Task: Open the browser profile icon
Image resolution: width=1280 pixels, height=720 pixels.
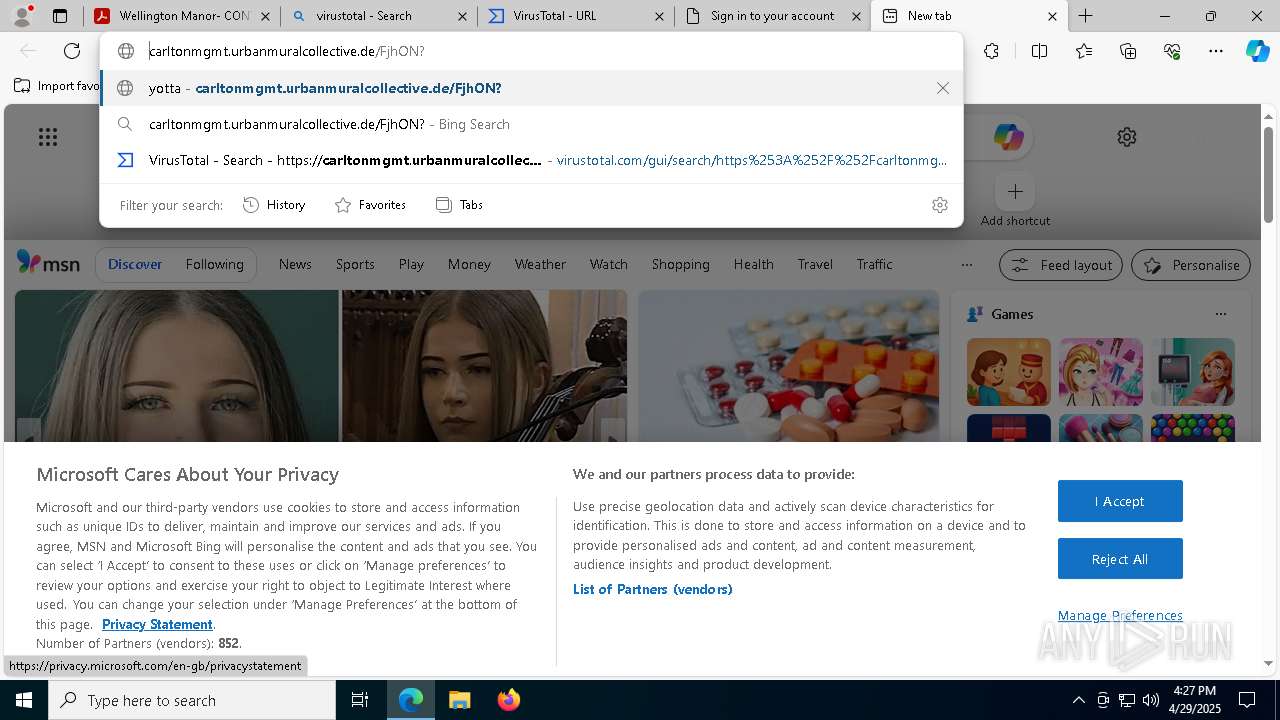Action: (21, 16)
